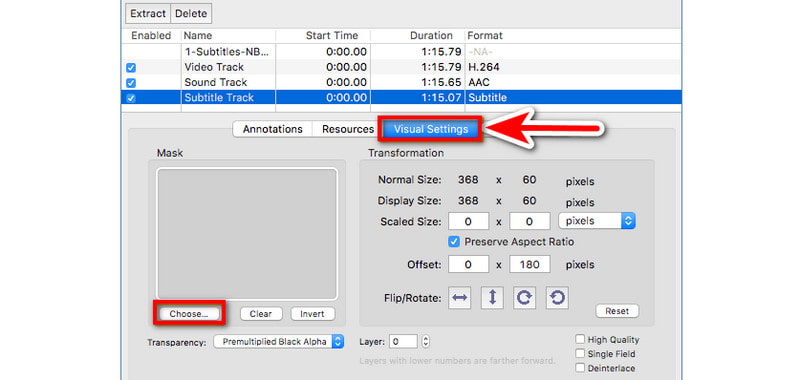Click the Offset horizontal value field
This screenshot has height=380, width=800.
[x=469, y=265]
